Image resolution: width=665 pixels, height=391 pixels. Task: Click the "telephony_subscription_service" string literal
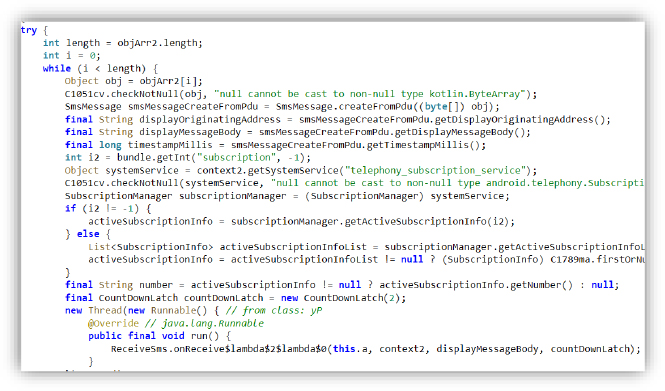pyautogui.click(x=435, y=170)
